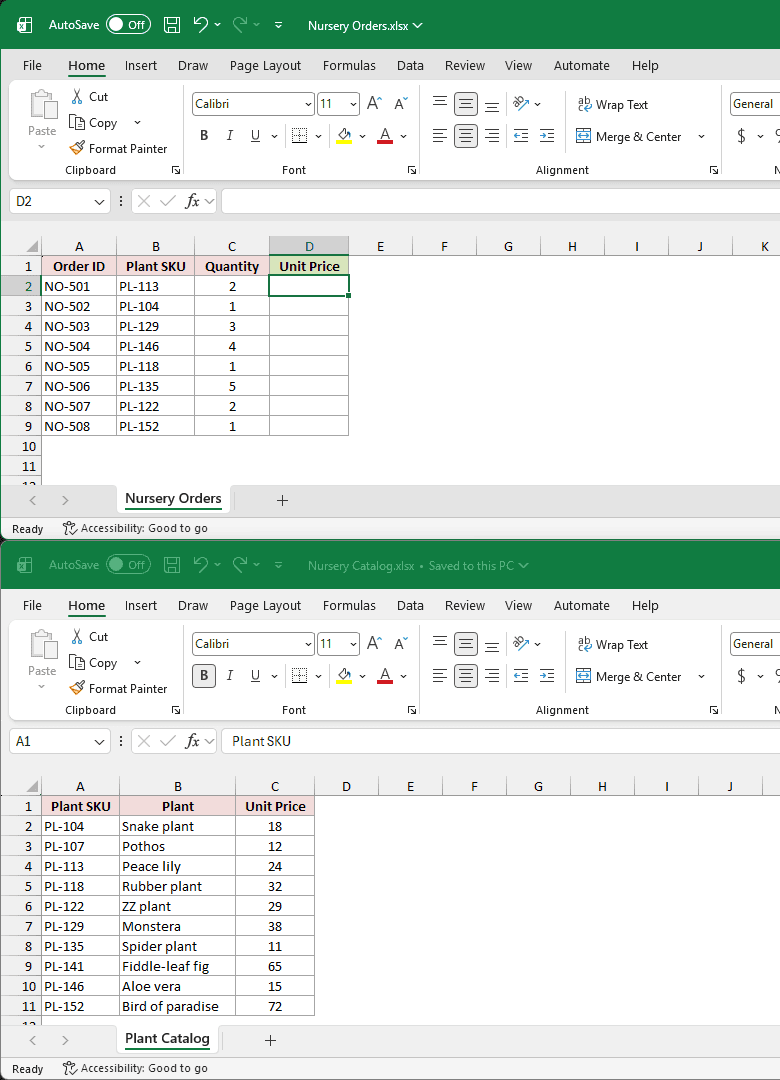Expand Nursery Orders.xlsx file name dropdown

pyautogui.click(x=418, y=25)
